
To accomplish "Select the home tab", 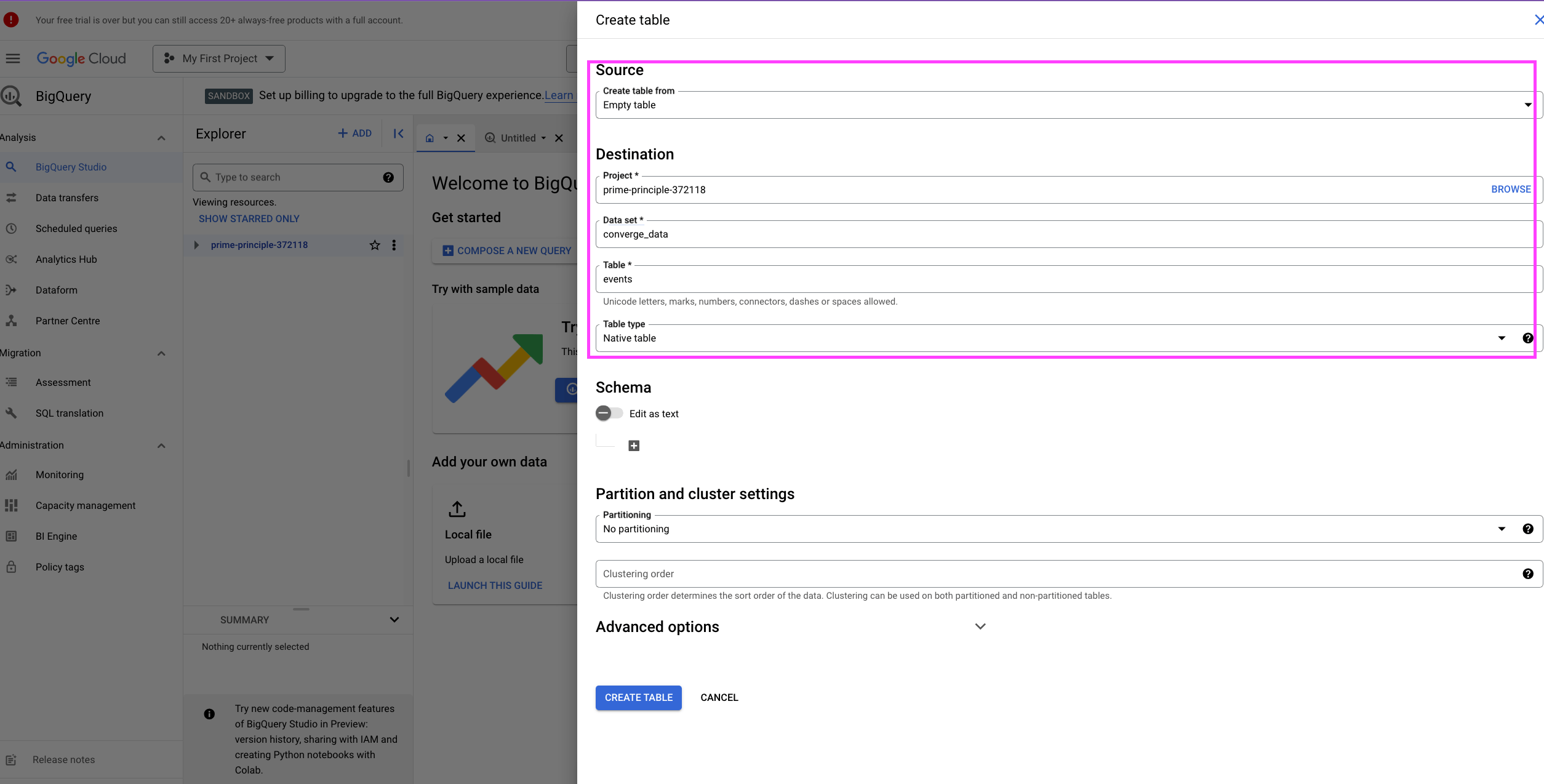I will (430, 138).
